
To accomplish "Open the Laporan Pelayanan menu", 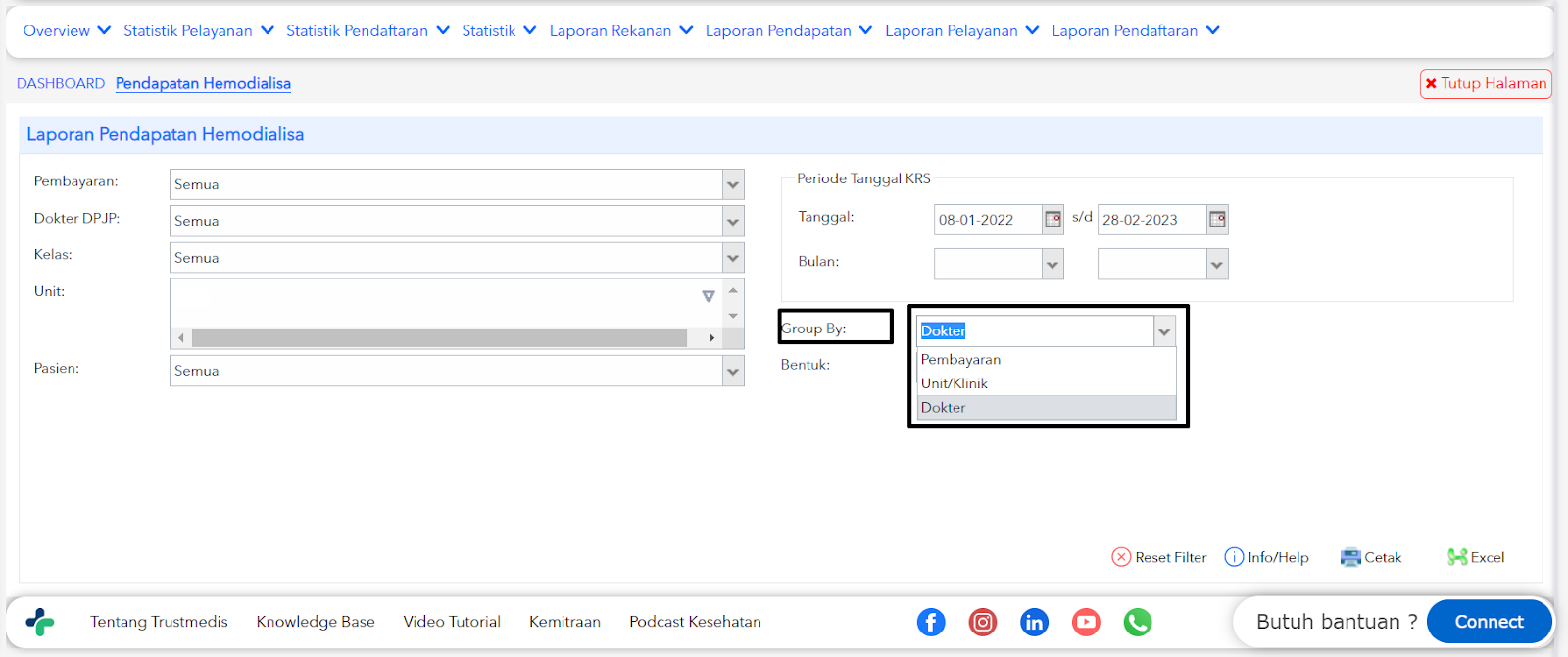I will pyautogui.click(x=962, y=30).
